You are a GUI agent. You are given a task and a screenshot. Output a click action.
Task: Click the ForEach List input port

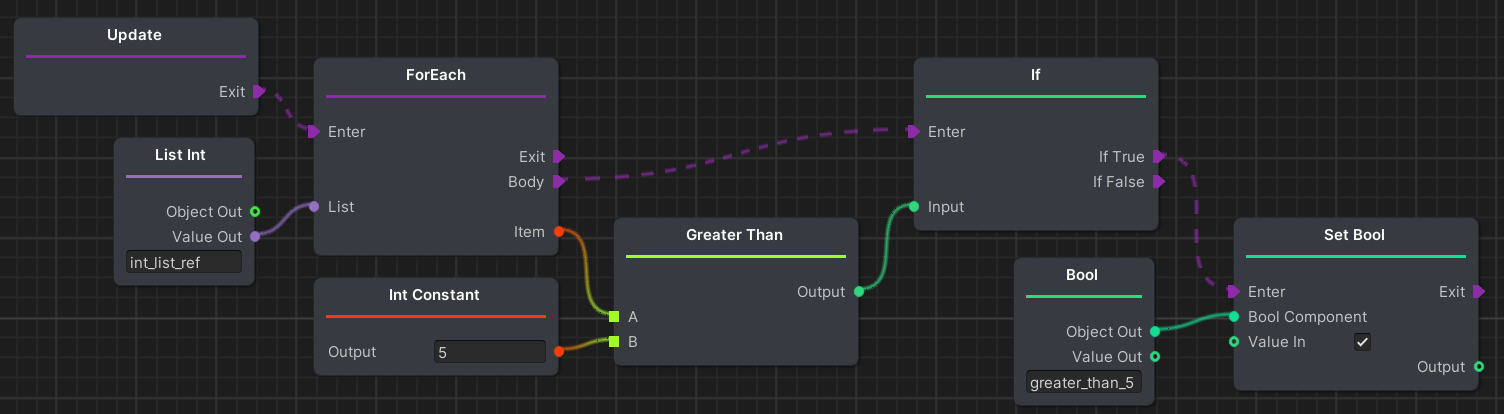click(x=314, y=206)
